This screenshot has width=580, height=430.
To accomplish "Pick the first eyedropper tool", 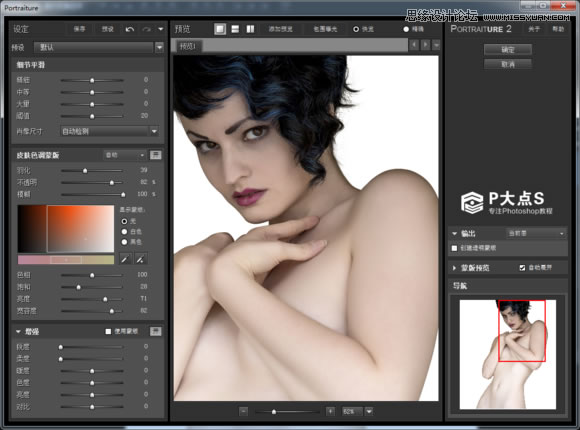I will pyautogui.click(x=125, y=259).
